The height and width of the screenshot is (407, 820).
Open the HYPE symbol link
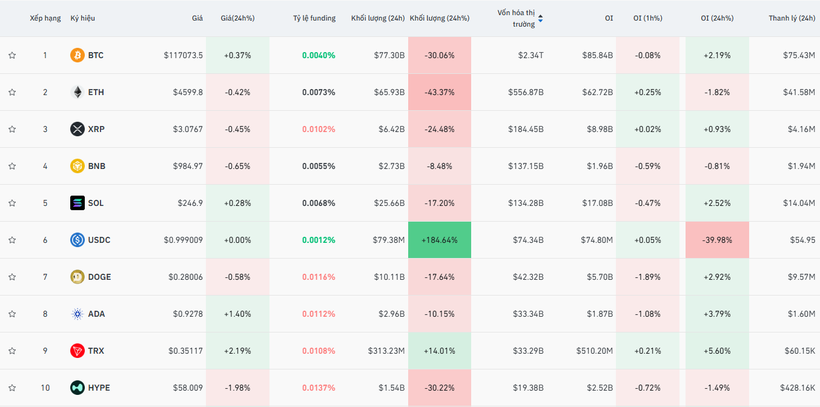[98, 387]
